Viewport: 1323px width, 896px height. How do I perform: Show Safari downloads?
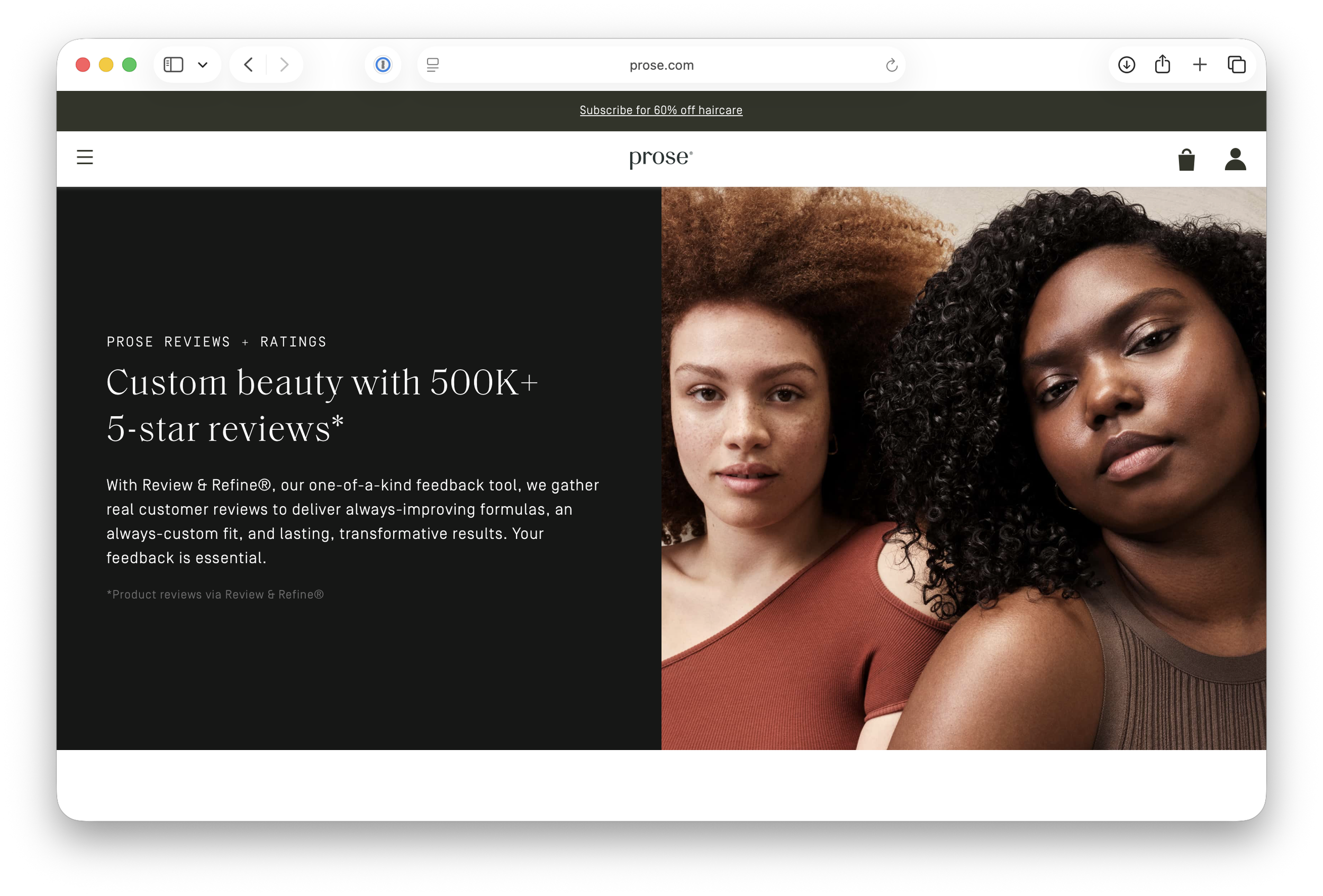1126,65
